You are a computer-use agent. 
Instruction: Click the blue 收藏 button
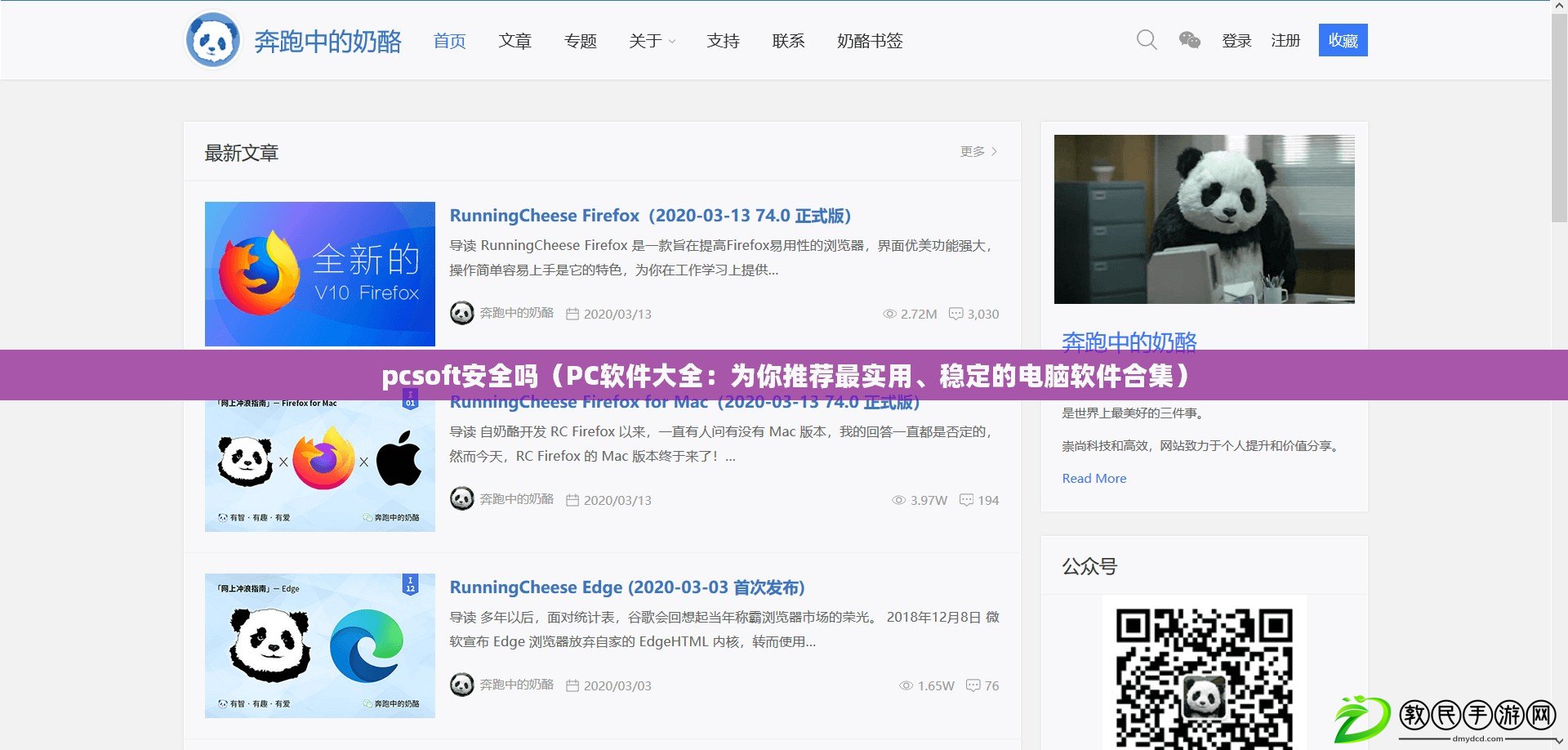click(1343, 40)
